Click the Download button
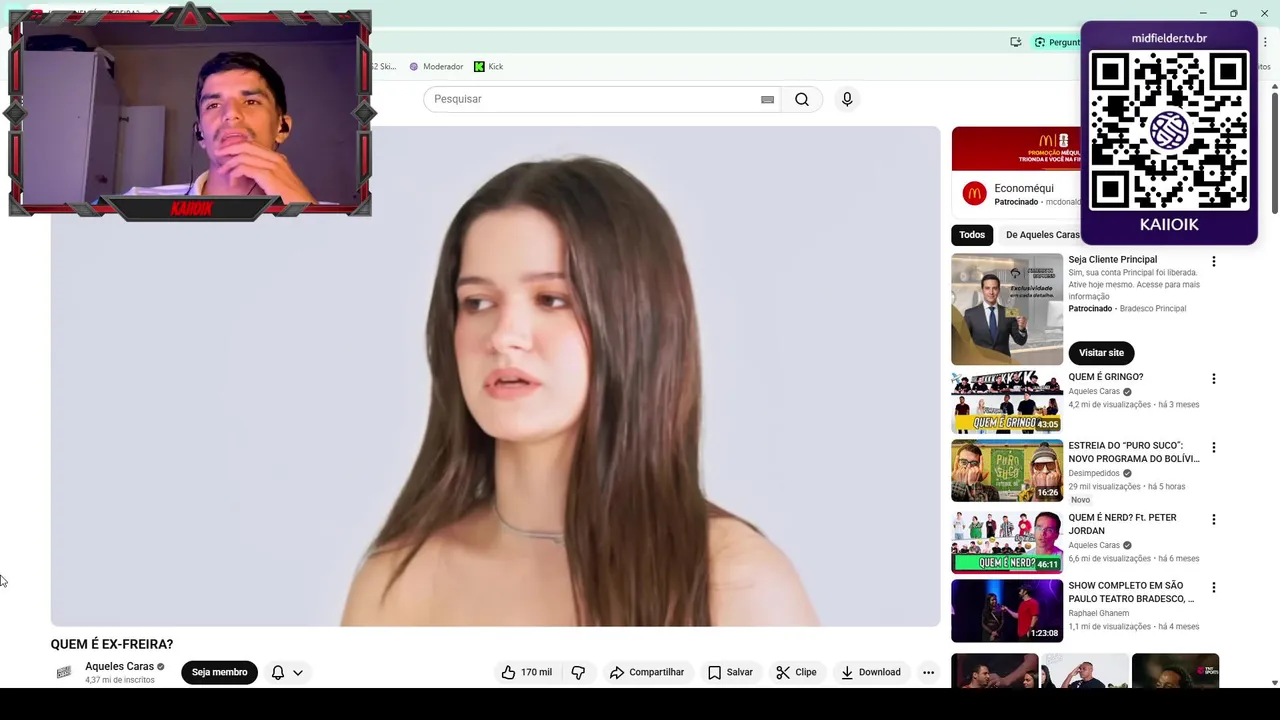 pos(870,672)
